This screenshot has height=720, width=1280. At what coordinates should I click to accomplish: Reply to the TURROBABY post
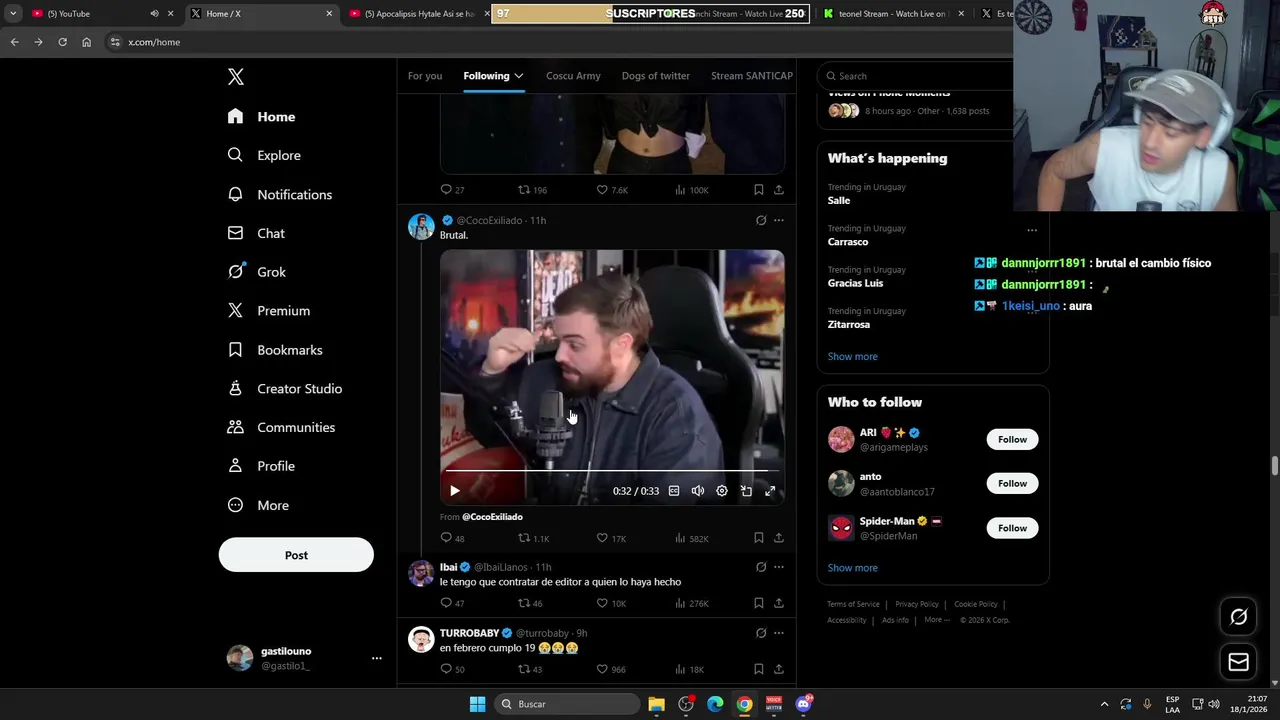click(x=452, y=669)
